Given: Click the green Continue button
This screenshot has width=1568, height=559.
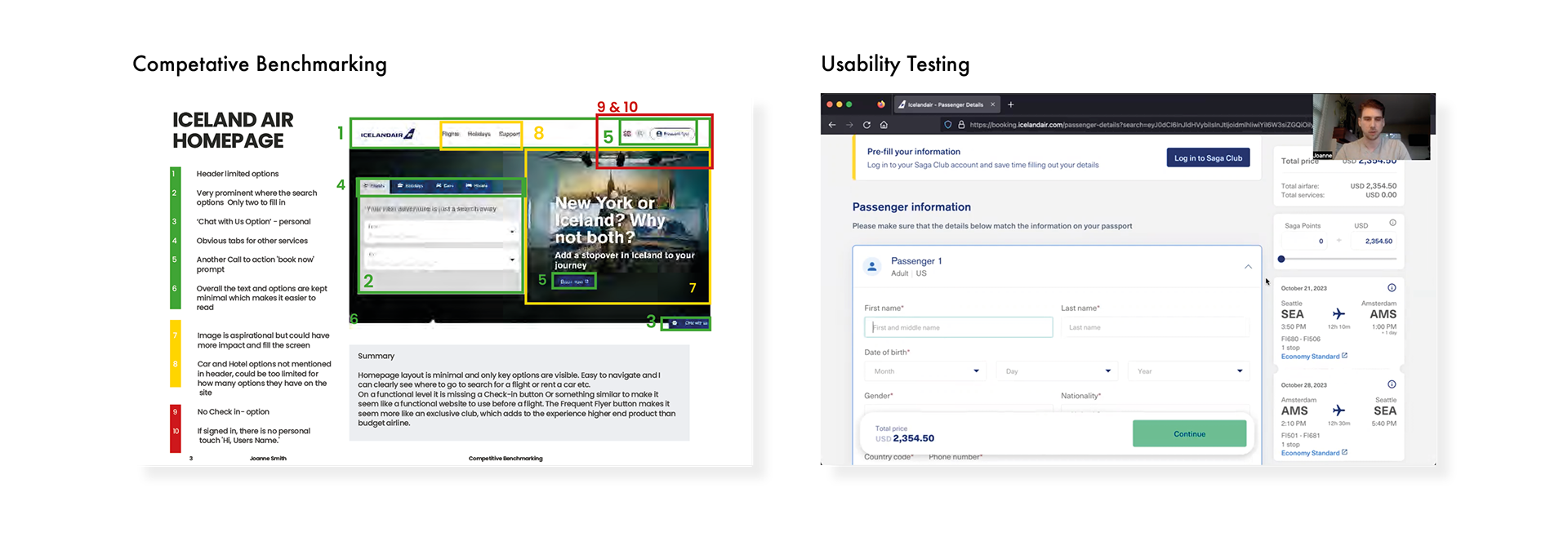Looking at the screenshot, I should (1189, 434).
